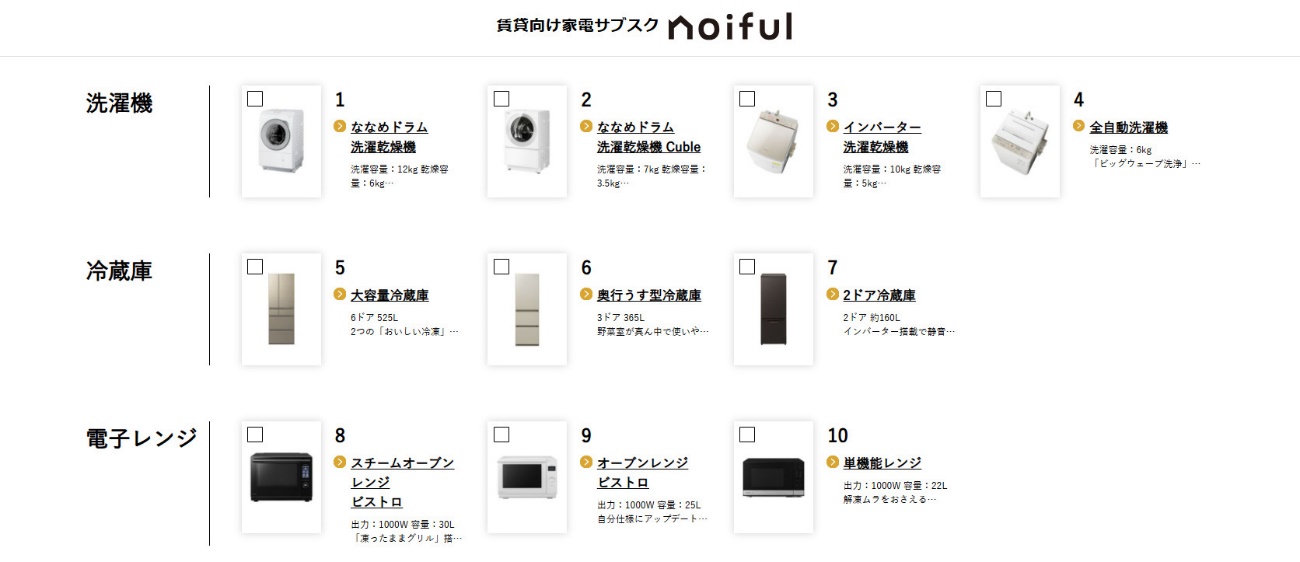Click the noiful logo in the header

click(x=730, y=27)
